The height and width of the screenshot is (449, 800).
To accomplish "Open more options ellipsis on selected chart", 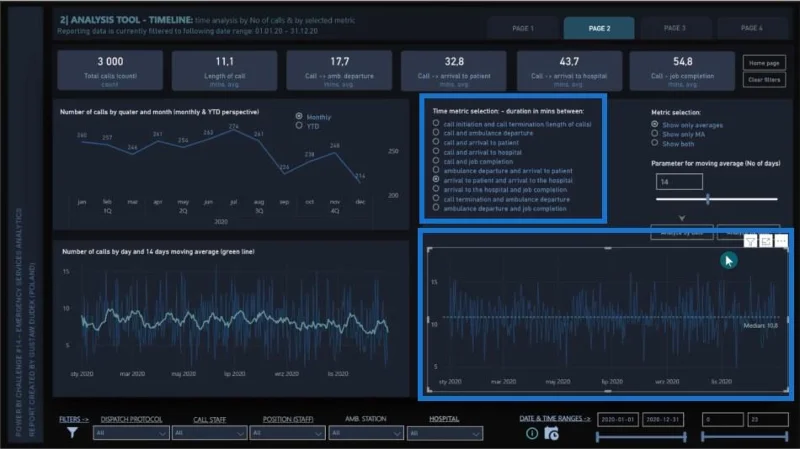I will point(781,241).
